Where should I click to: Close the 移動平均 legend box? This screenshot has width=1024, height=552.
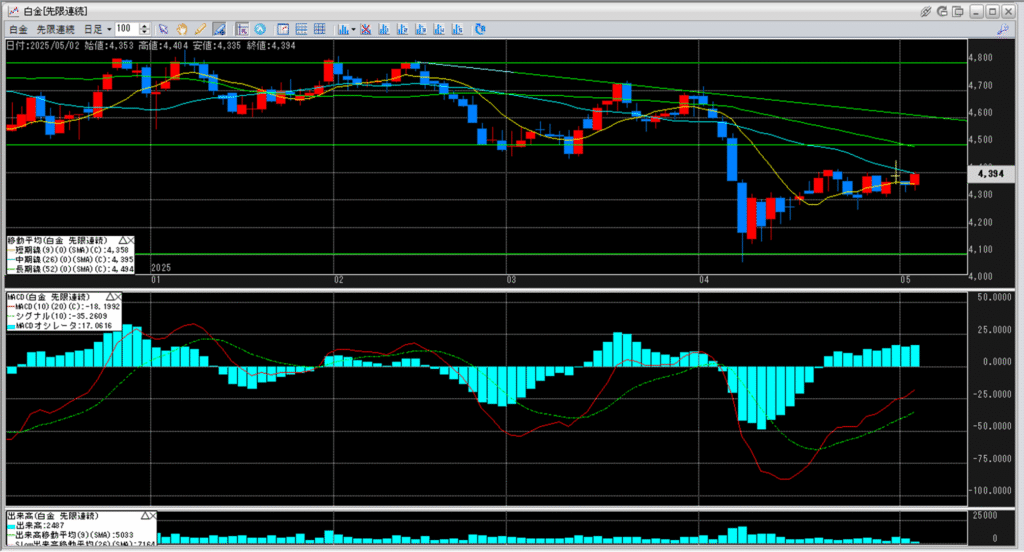click(x=131, y=240)
